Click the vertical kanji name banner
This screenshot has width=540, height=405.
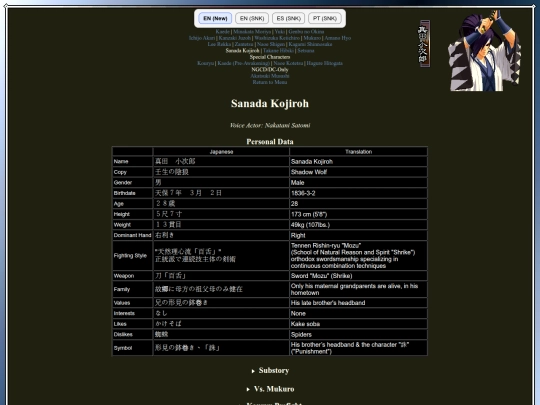(424, 43)
